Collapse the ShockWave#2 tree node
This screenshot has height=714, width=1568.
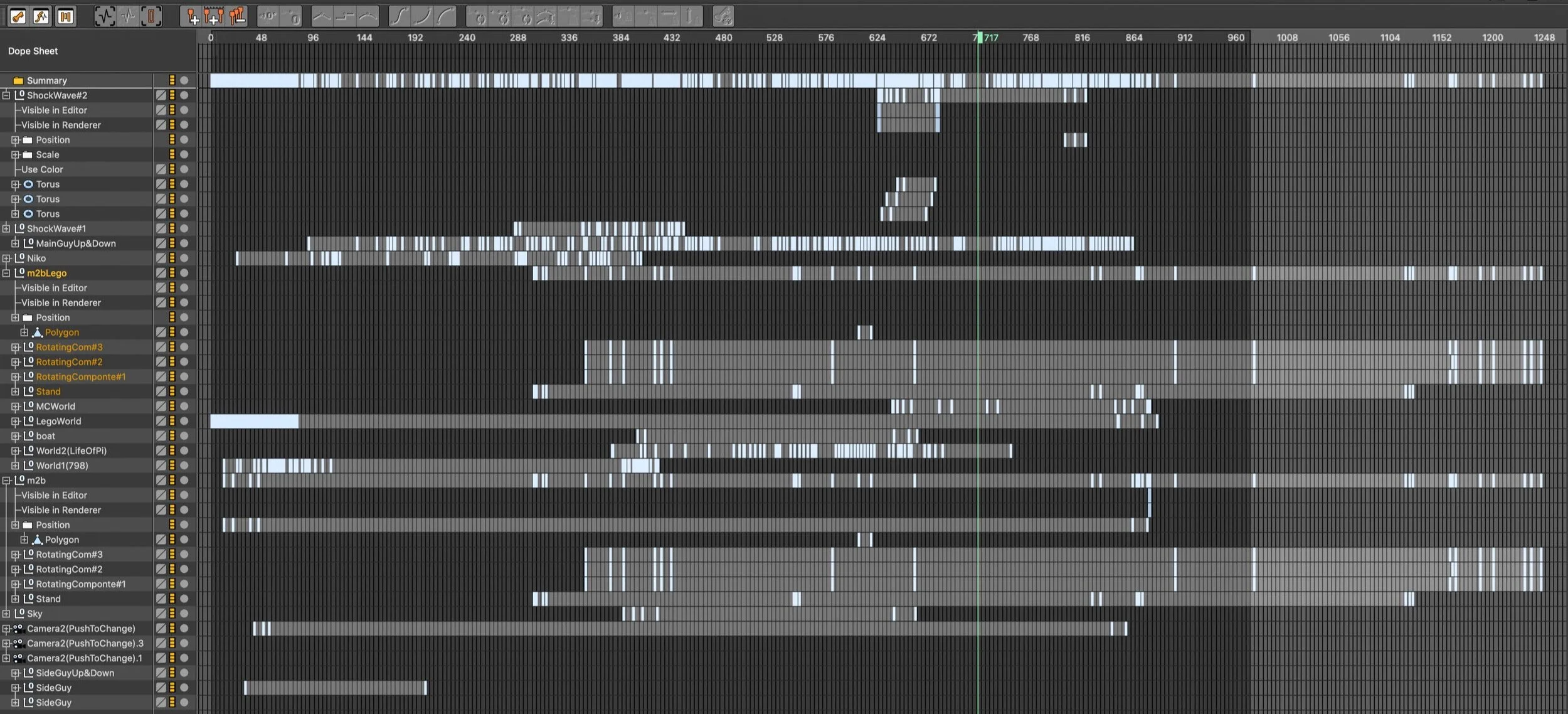[x=6, y=95]
